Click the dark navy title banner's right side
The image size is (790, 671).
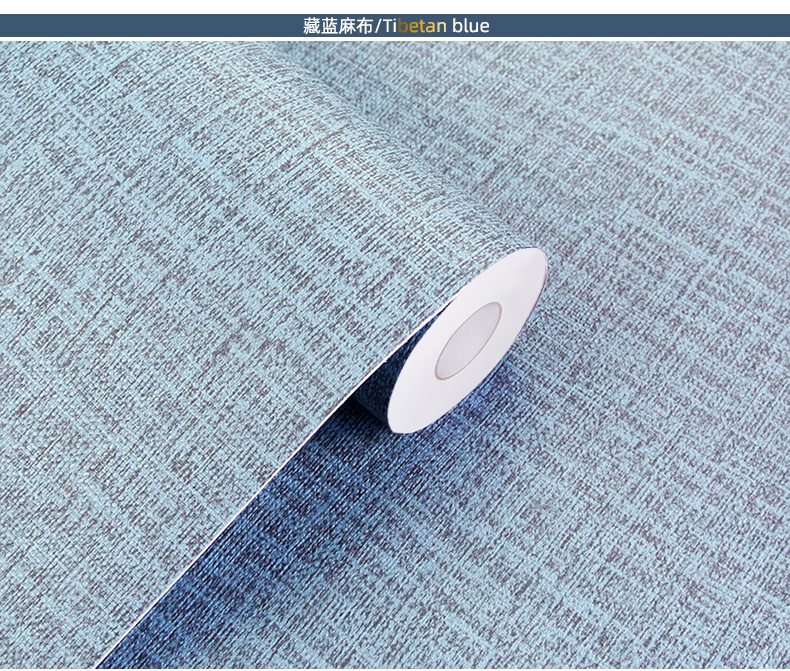[640, 25]
